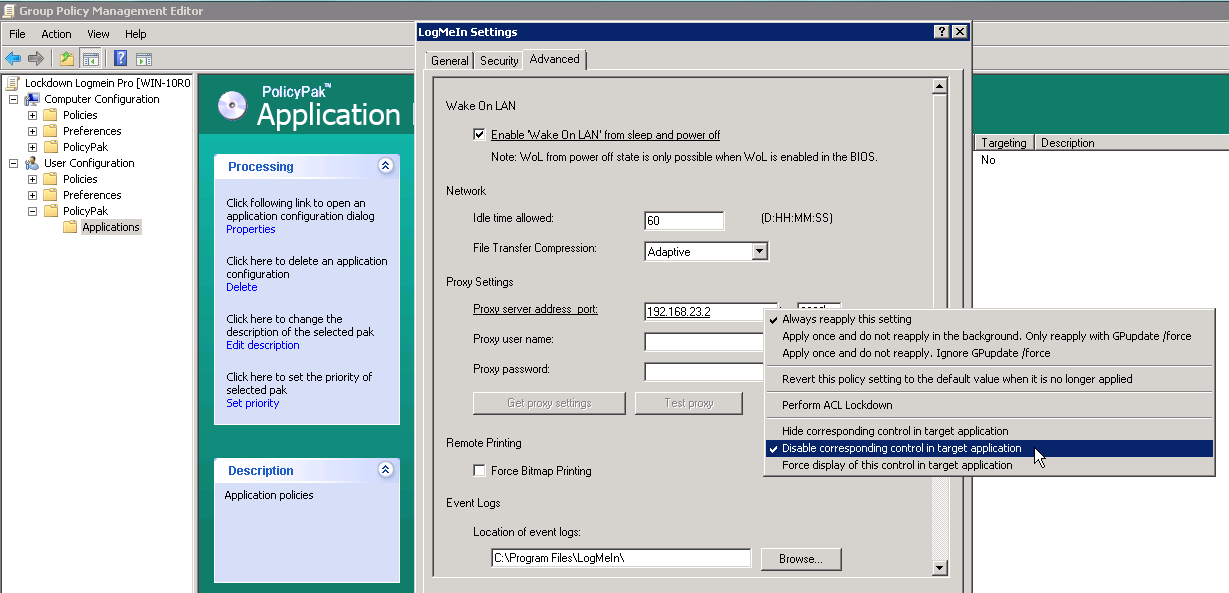
Task: Toggle the Force Bitmap Printing checkbox
Action: point(479,471)
